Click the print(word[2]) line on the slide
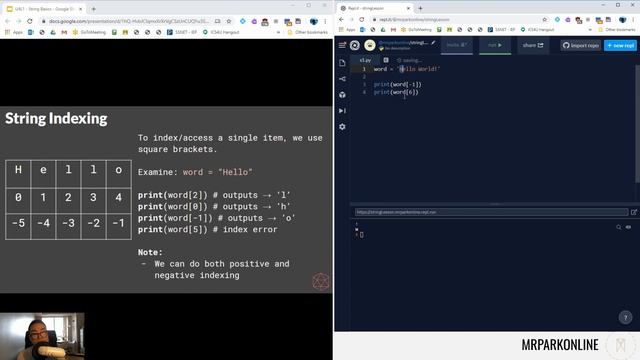 pyautogui.click(x=214, y=195)
